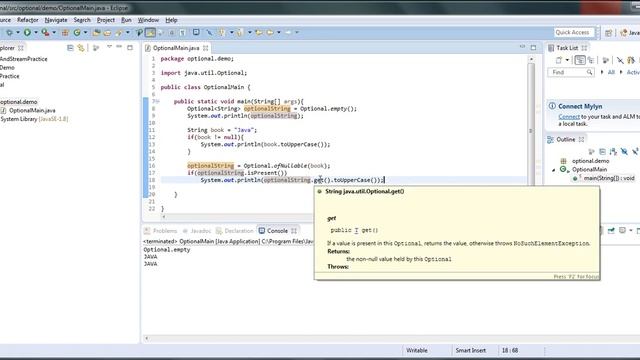The width and height of the screenshot is (640, 360).
Task: Select the Task List tab
Action: (567, 48)
